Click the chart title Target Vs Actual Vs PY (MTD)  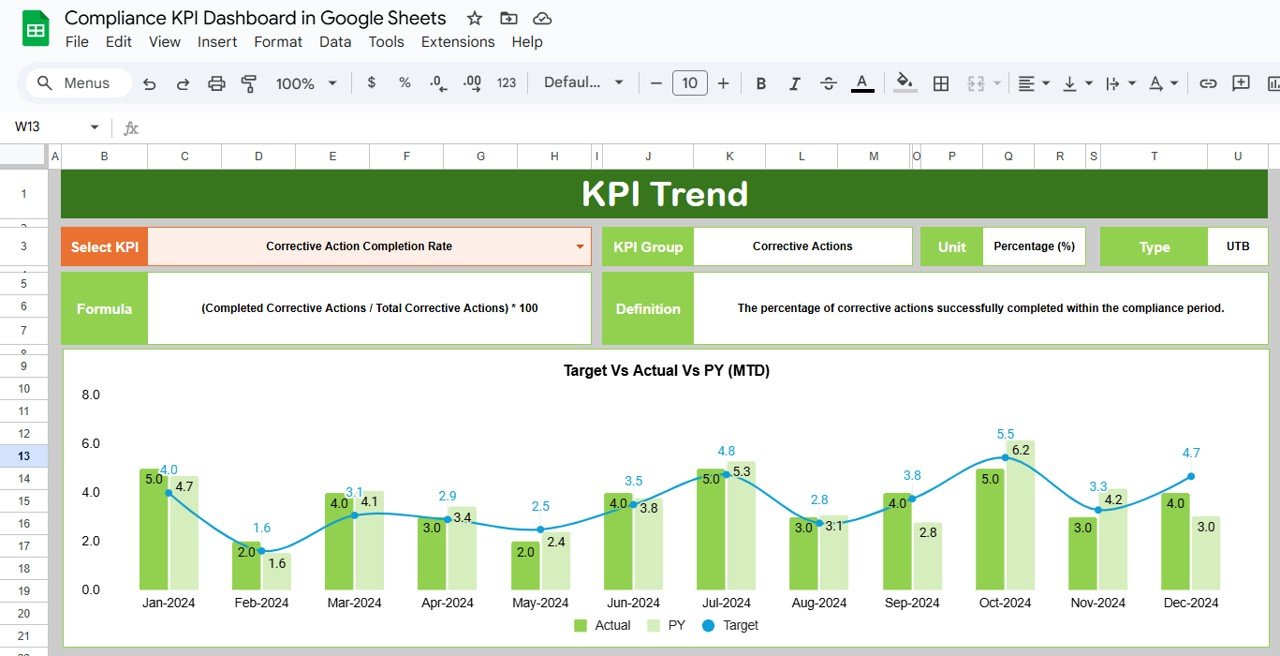point(666,370)
